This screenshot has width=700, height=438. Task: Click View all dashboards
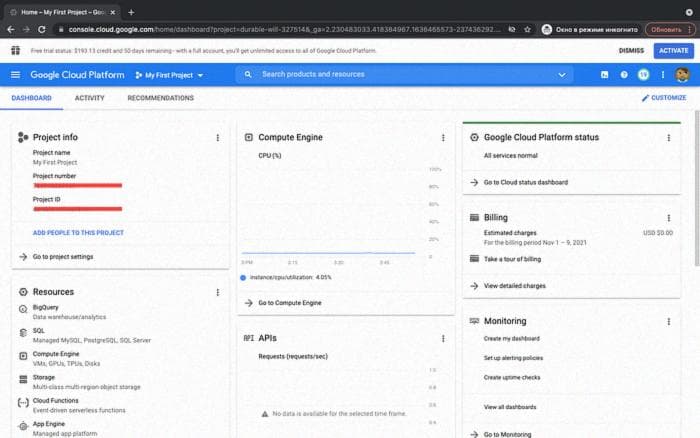(510, 407)
